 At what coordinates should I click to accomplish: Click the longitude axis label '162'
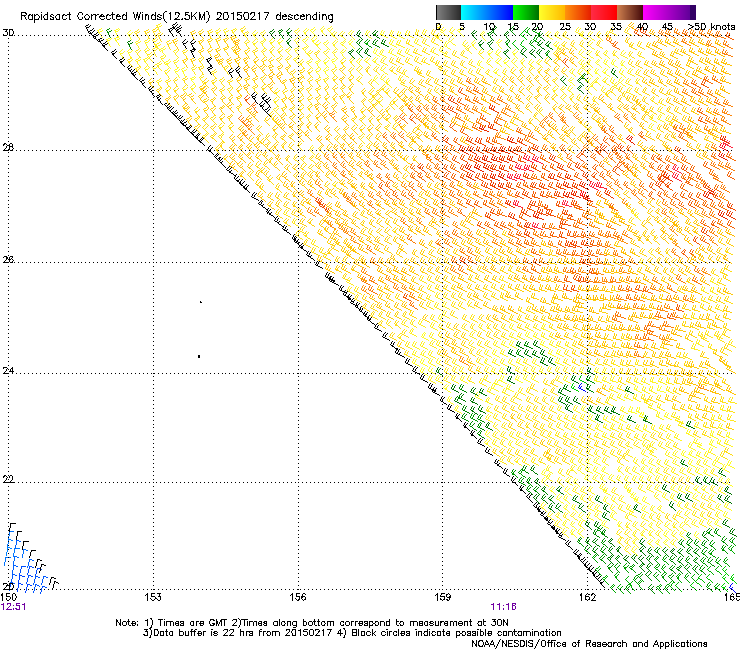(x=587, y=597)
